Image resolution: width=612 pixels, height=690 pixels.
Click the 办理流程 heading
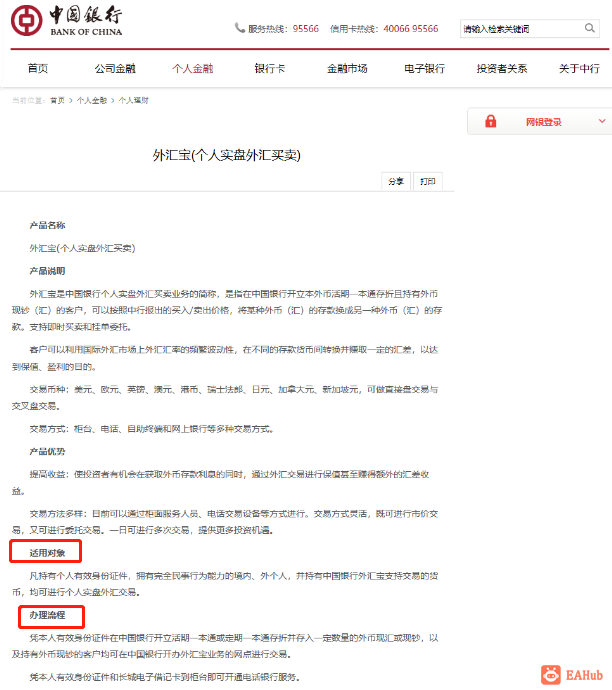coord(47,615)
